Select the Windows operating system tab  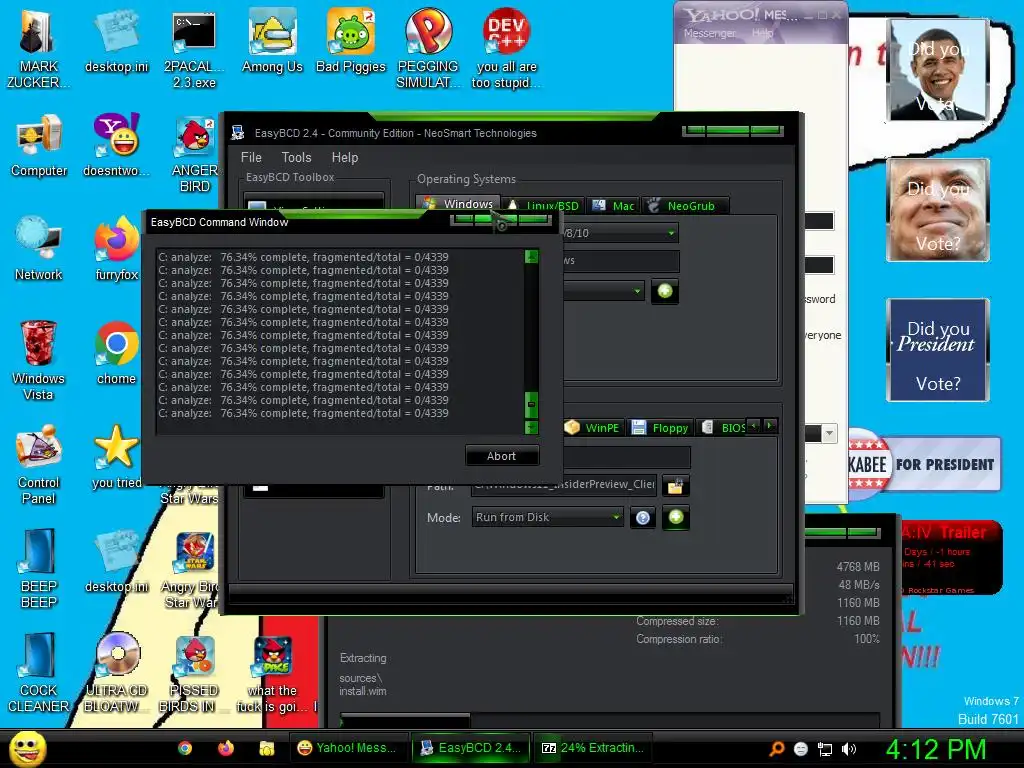(458, 204)
